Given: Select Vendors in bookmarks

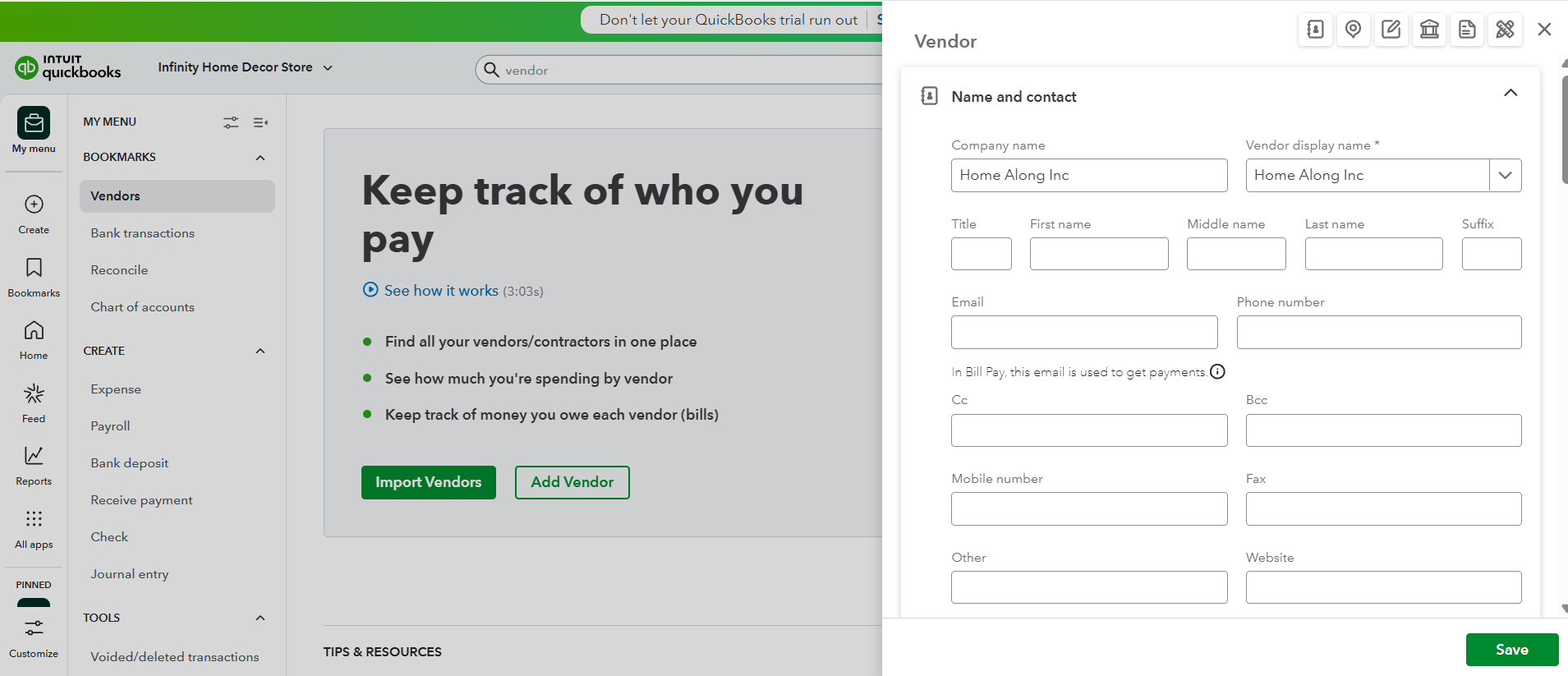Looking at the screenshot, I should [177, 196].
